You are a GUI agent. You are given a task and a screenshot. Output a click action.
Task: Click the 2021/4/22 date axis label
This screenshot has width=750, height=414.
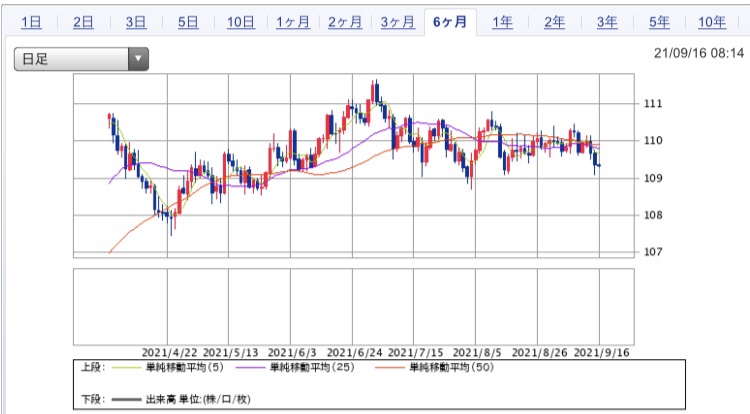(169, 353)
